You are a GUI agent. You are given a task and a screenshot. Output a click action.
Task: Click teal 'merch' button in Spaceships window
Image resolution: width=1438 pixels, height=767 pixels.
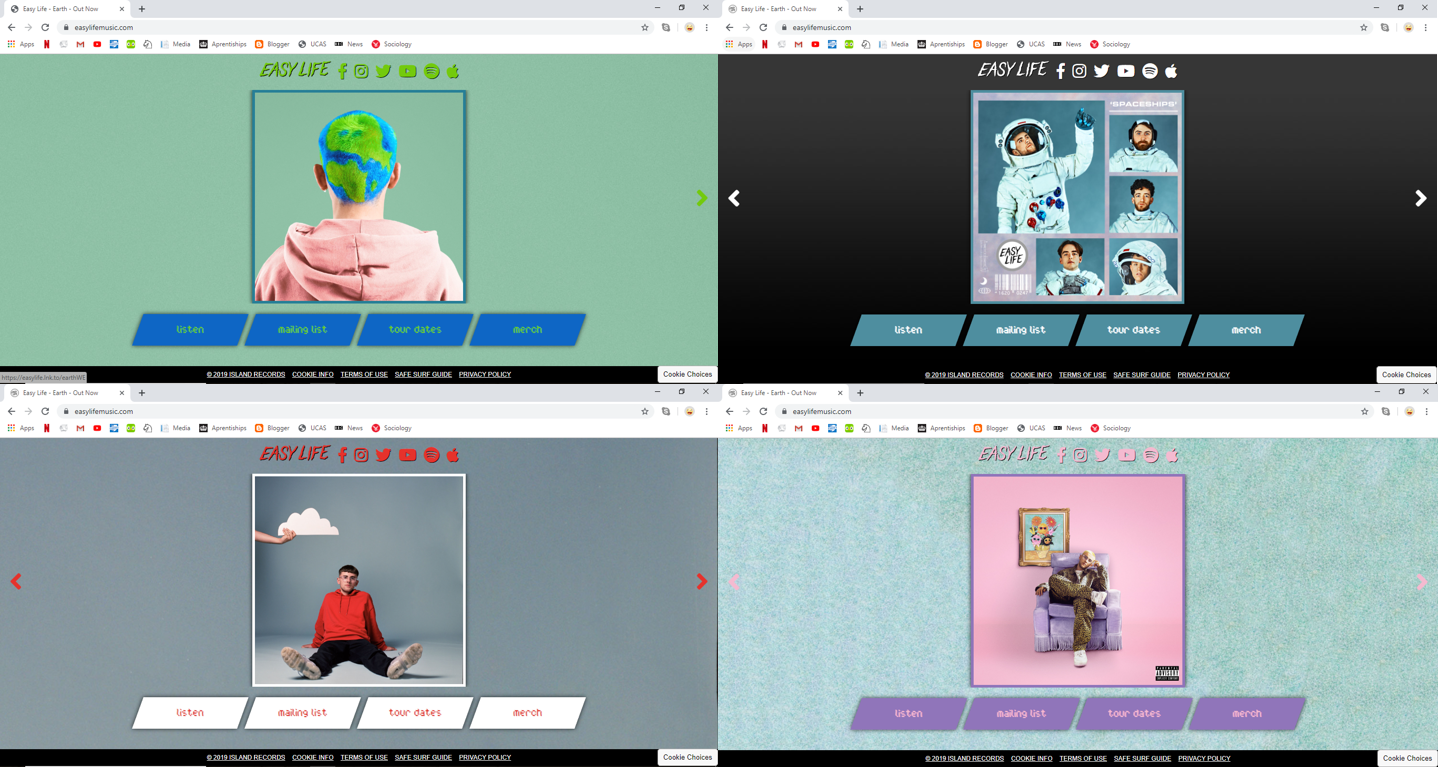(x=1246, y=330)
